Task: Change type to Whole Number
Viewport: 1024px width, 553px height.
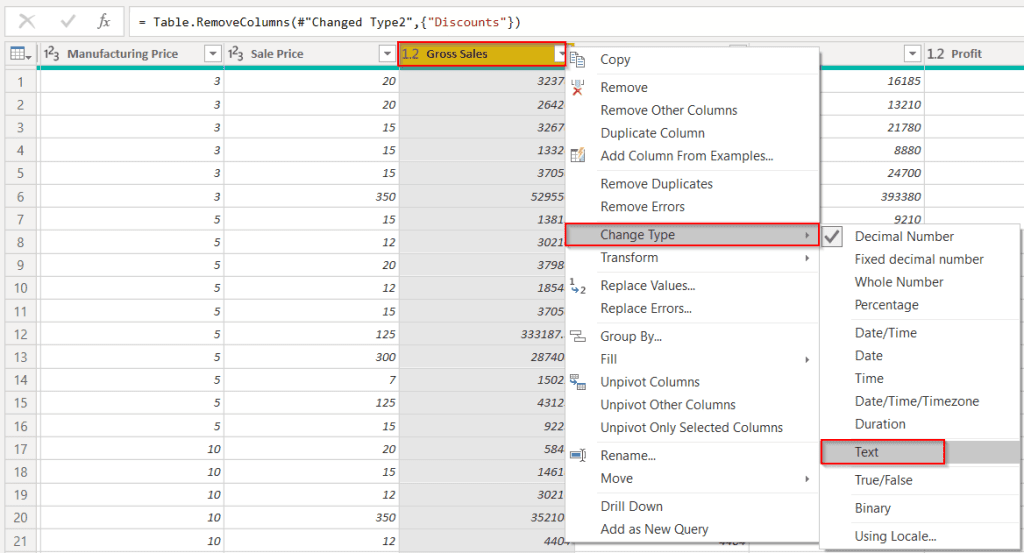Action: (x=899, y=282)
